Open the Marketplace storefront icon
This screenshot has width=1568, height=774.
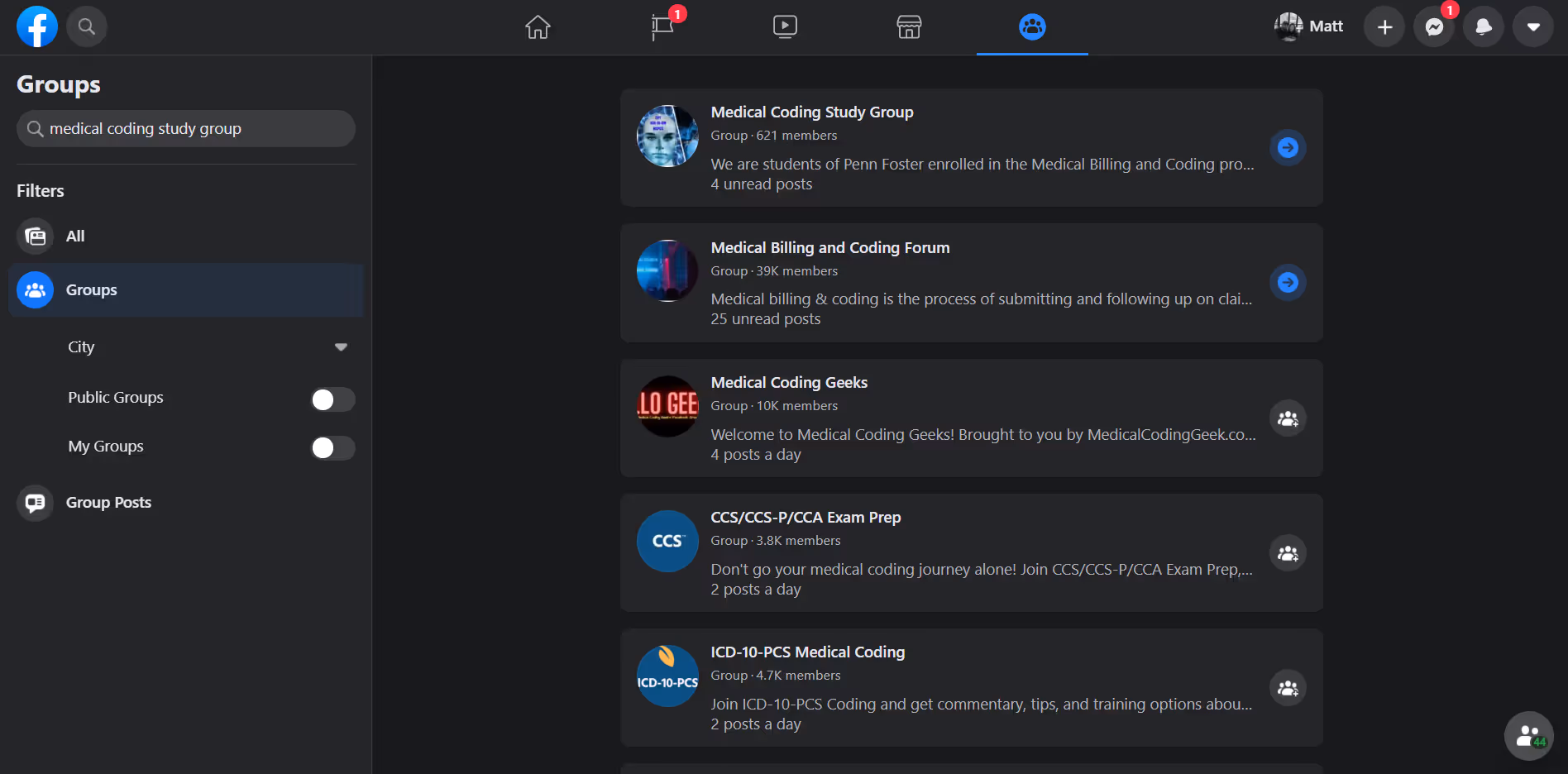[909, 27]
